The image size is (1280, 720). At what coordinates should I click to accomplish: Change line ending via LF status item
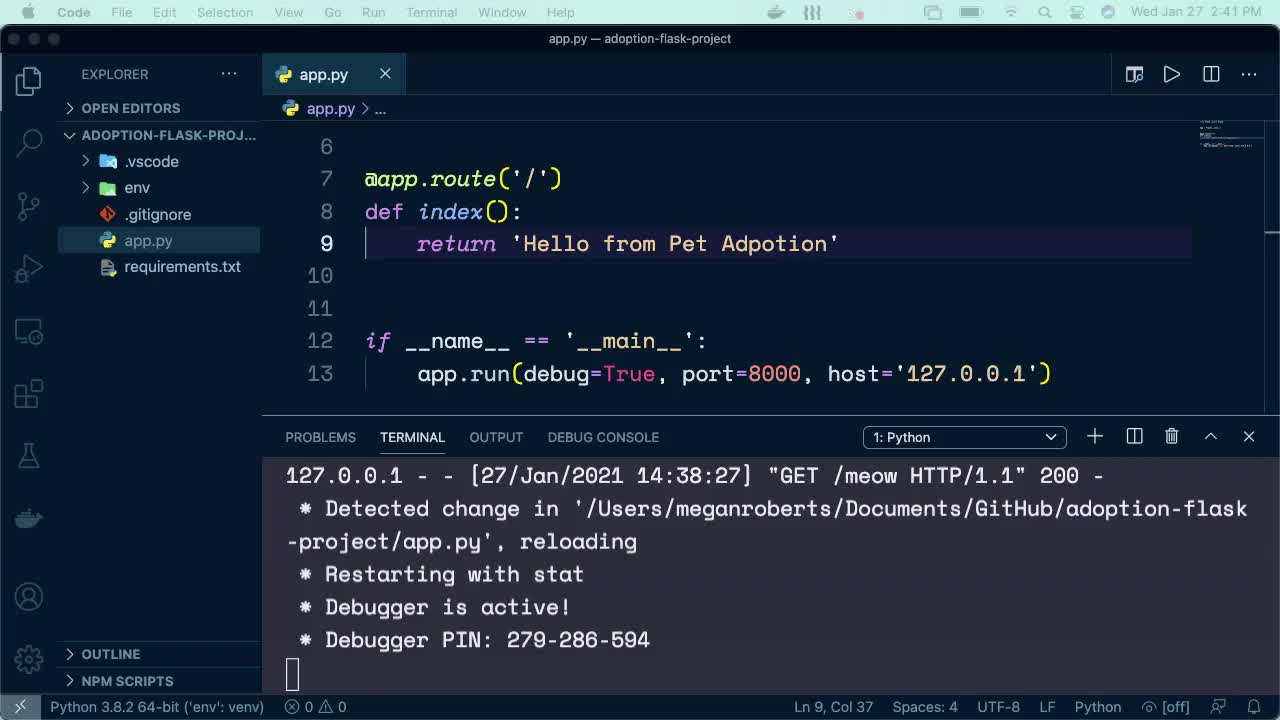coord(1047,706)
